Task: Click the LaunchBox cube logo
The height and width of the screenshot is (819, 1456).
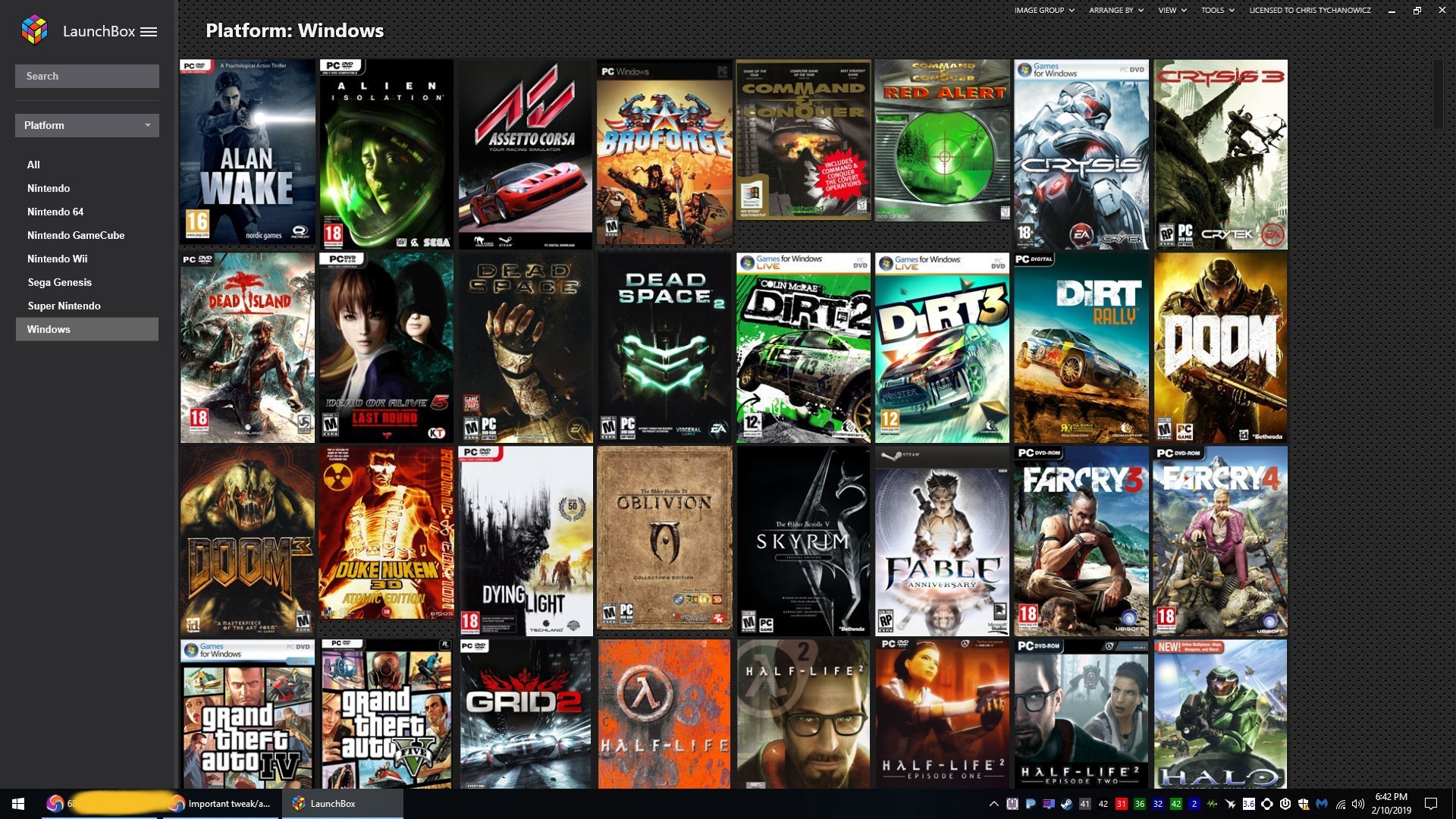Action: (x=34, y=30)
